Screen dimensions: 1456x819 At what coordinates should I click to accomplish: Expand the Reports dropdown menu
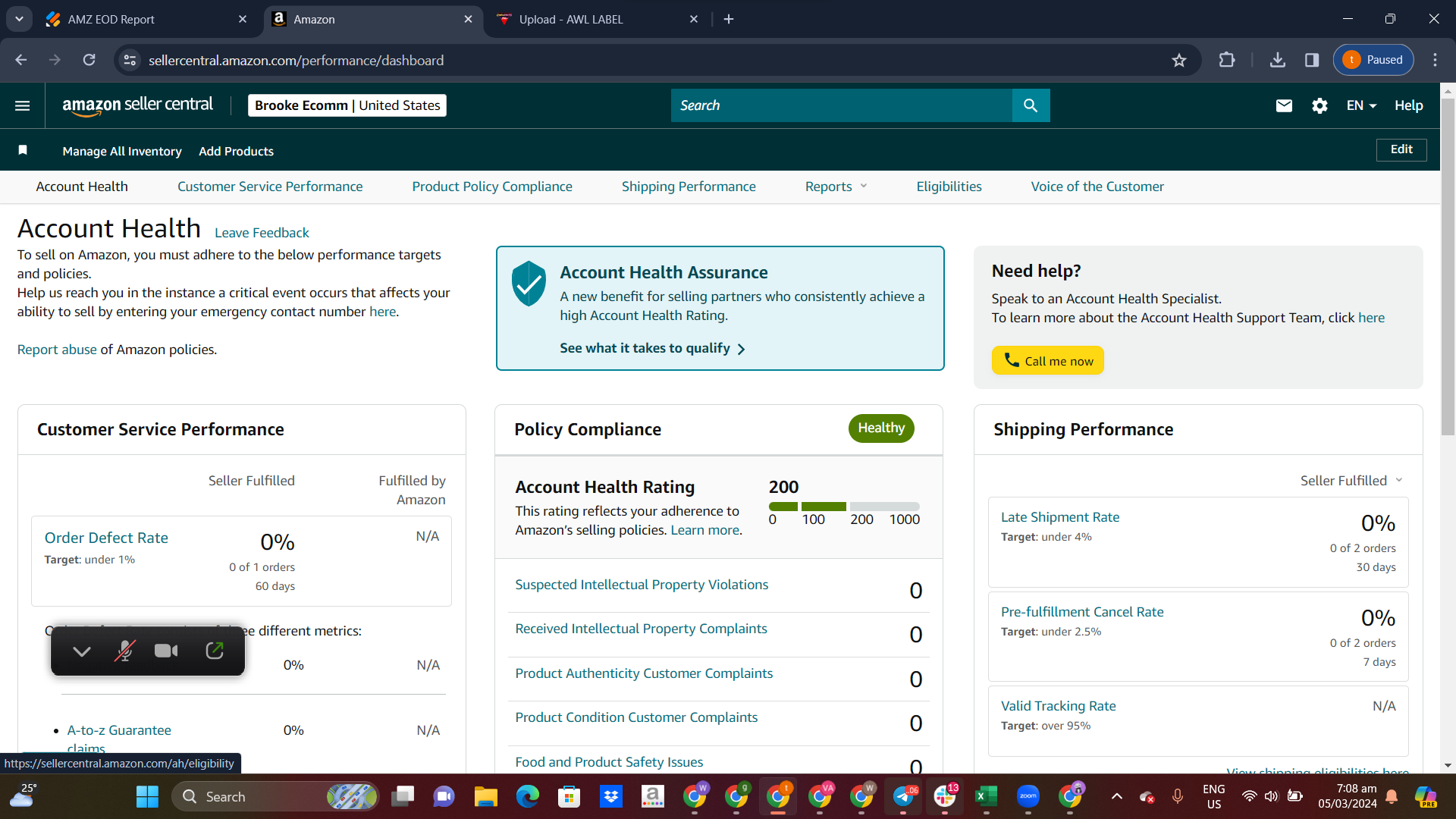coord(836,187)
